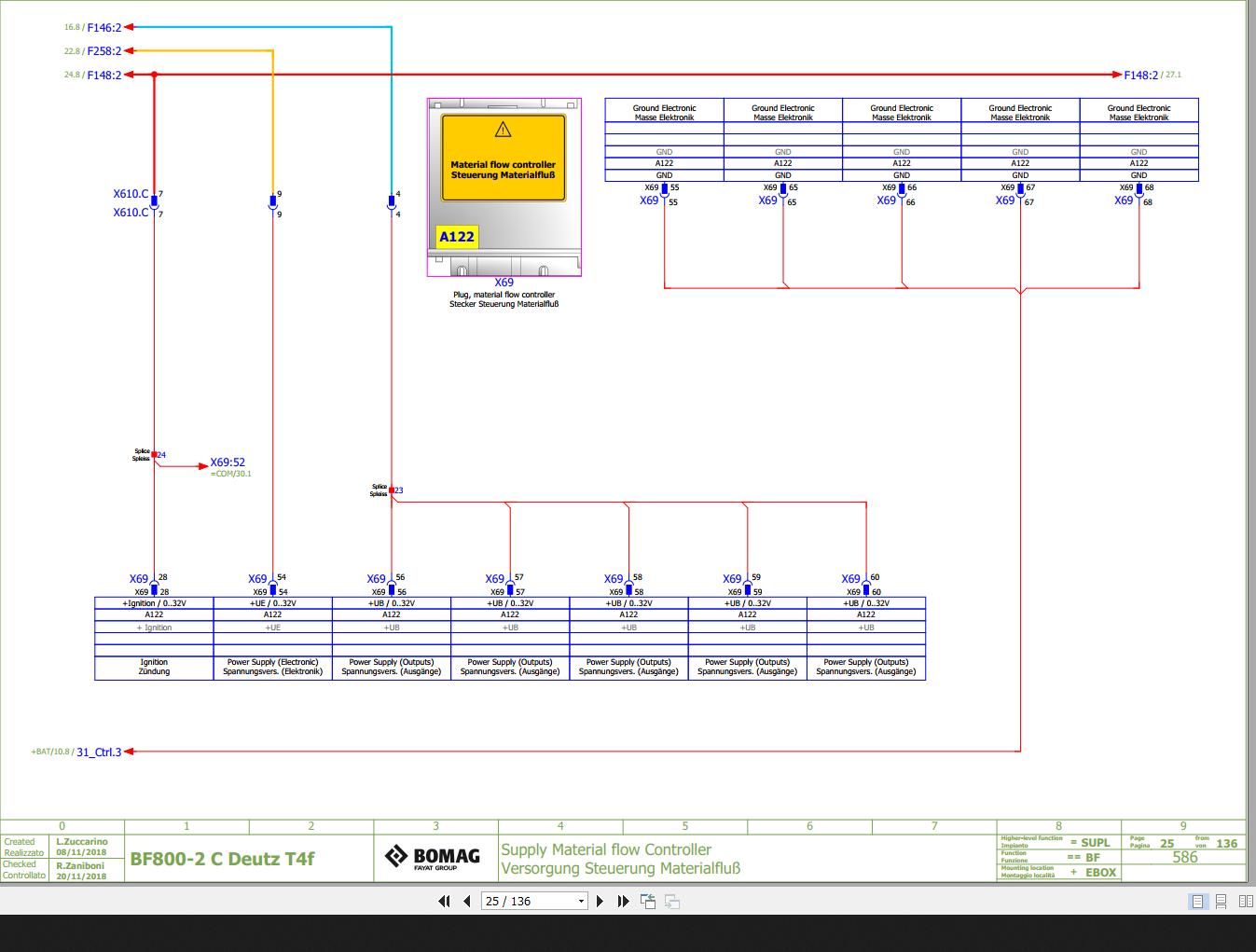1256x952 pixels.
Task: Jump to the first page using the toolbar icon
Action: click(444, 901)
